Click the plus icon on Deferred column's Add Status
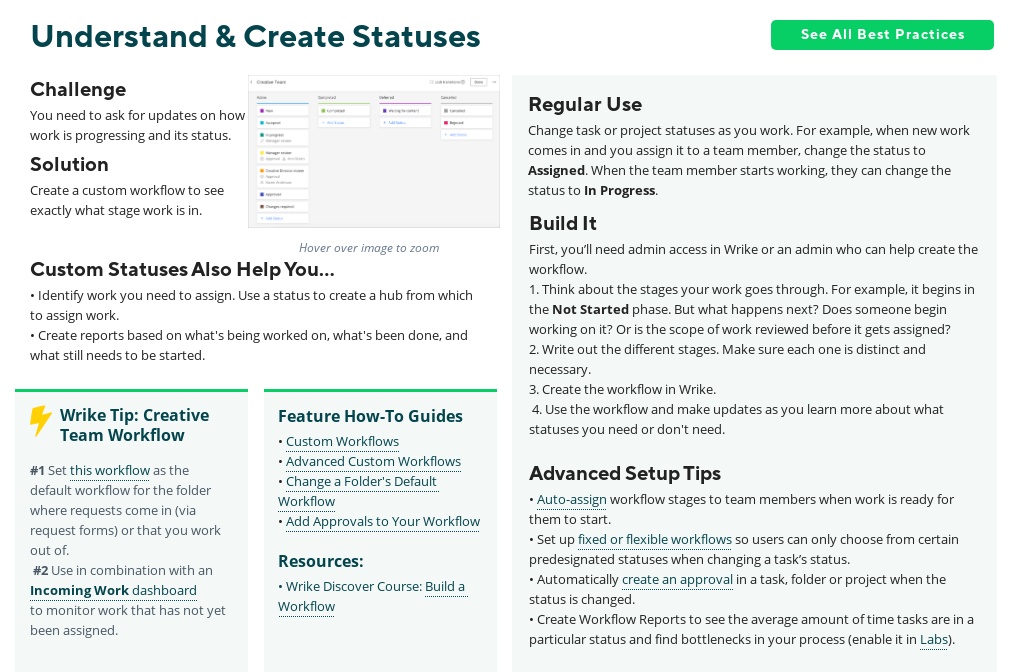Screen dimensions: 1024x672 pos(384,122)
